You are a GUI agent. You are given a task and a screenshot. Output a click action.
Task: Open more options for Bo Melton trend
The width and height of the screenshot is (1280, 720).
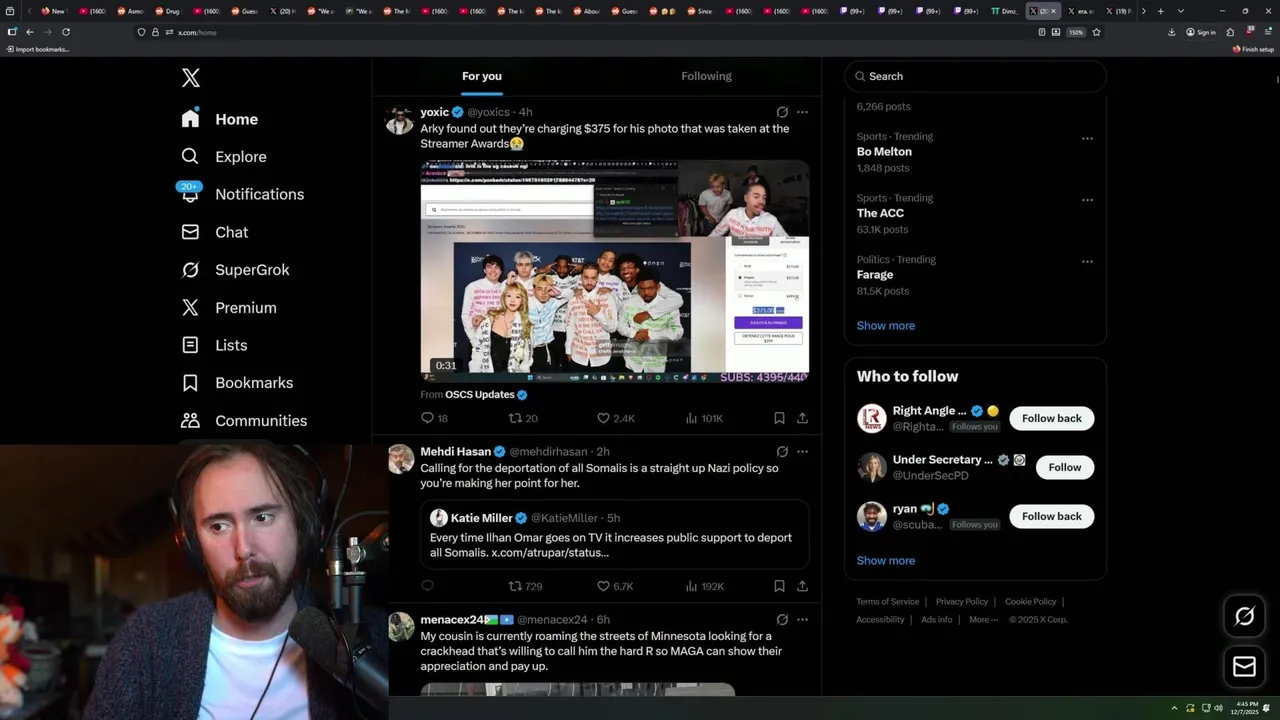coord(1087,138)
